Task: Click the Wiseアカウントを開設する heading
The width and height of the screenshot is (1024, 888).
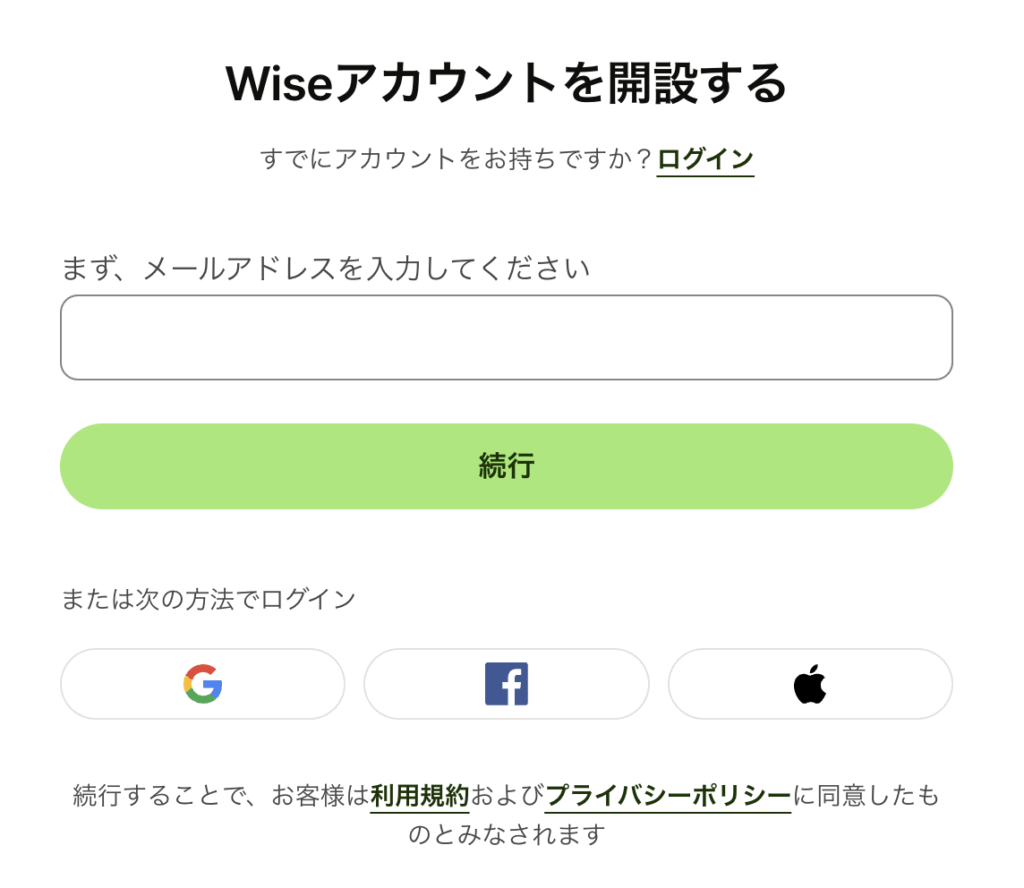Action: click(506, 84)
